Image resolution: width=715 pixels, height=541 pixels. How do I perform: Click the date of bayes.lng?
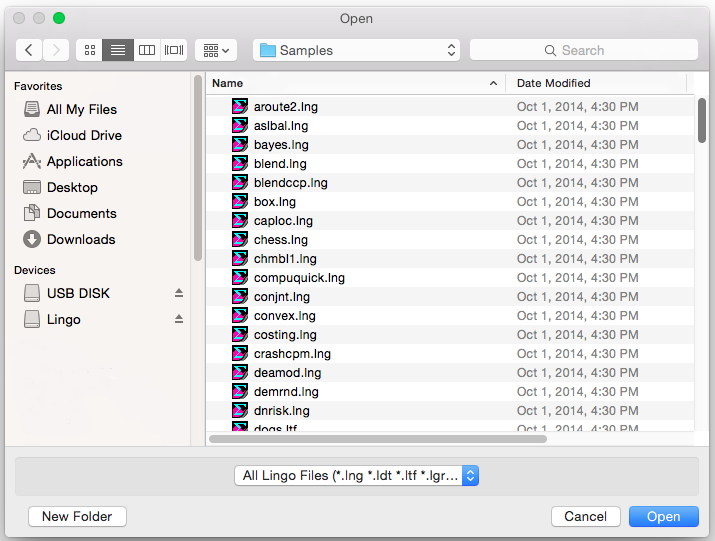tap(577, 145)
